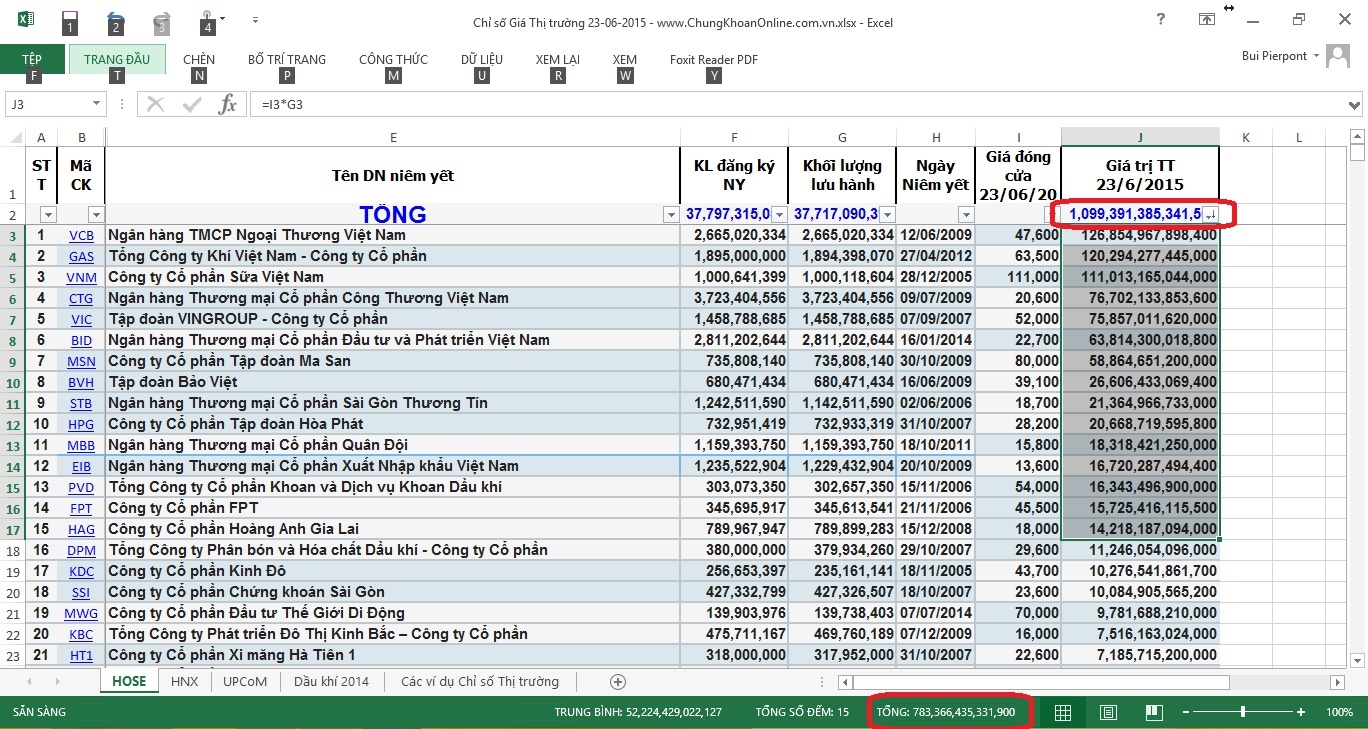This screenshot has width=1368, height=729.
Task: Open the GAS ticker link
Action: pyautogui.click(x=82, y=257)
